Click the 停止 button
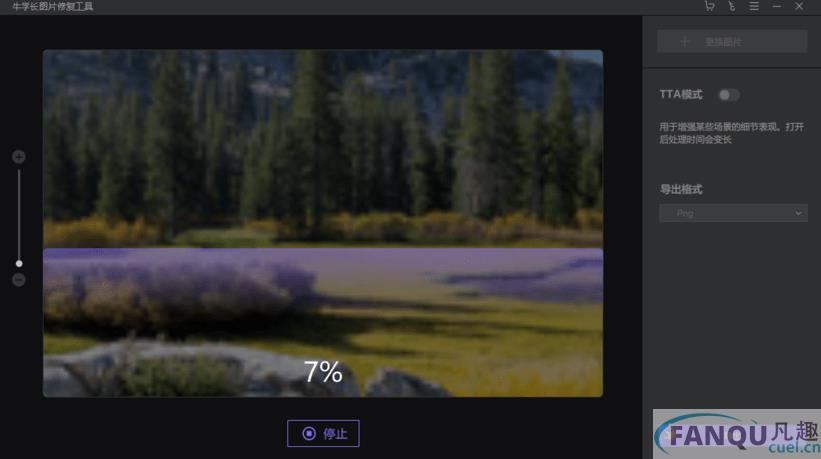This screenshot has width=821, height=459. tap(323, 433)
